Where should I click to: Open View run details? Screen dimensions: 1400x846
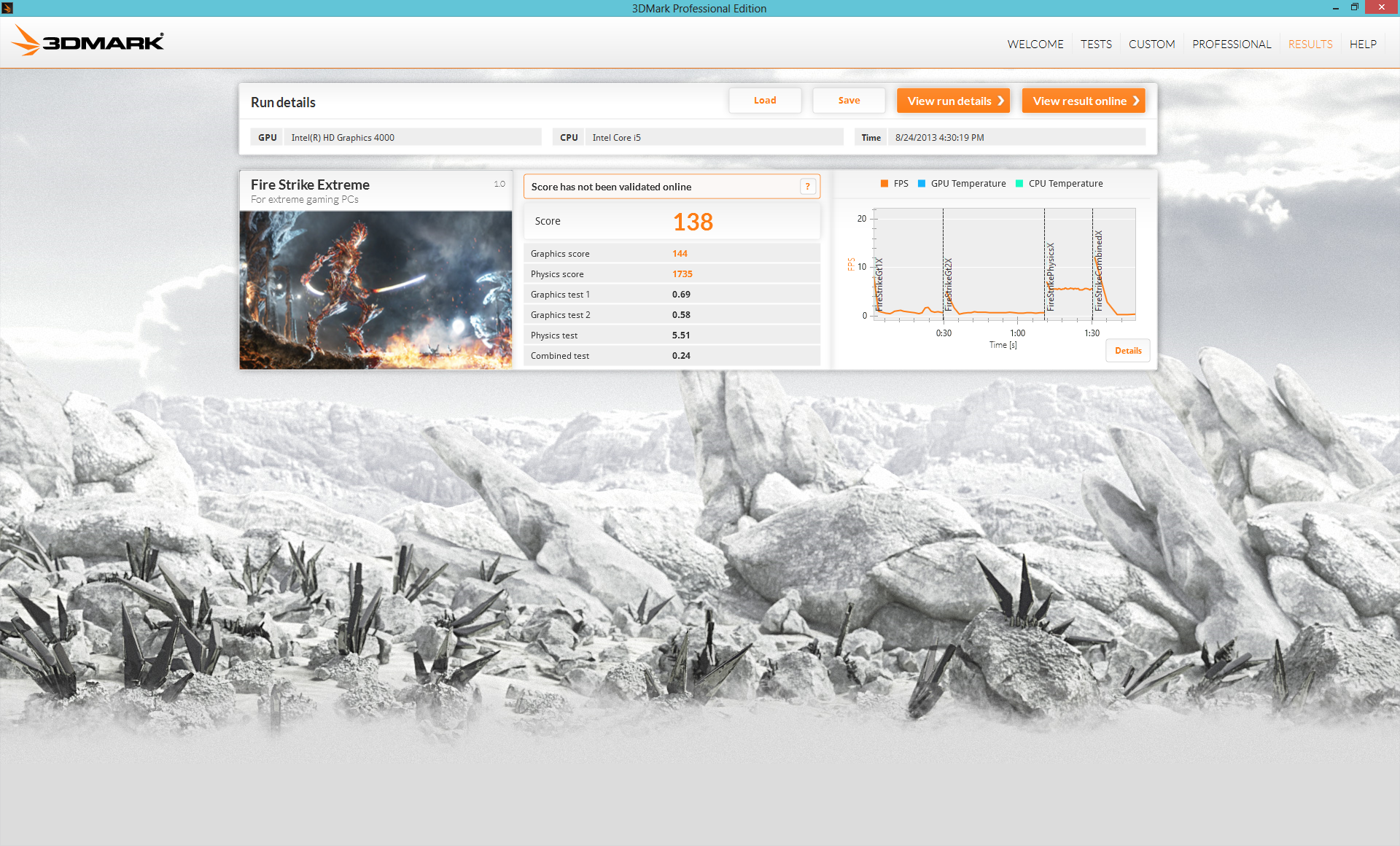click(x=953, y=101)
